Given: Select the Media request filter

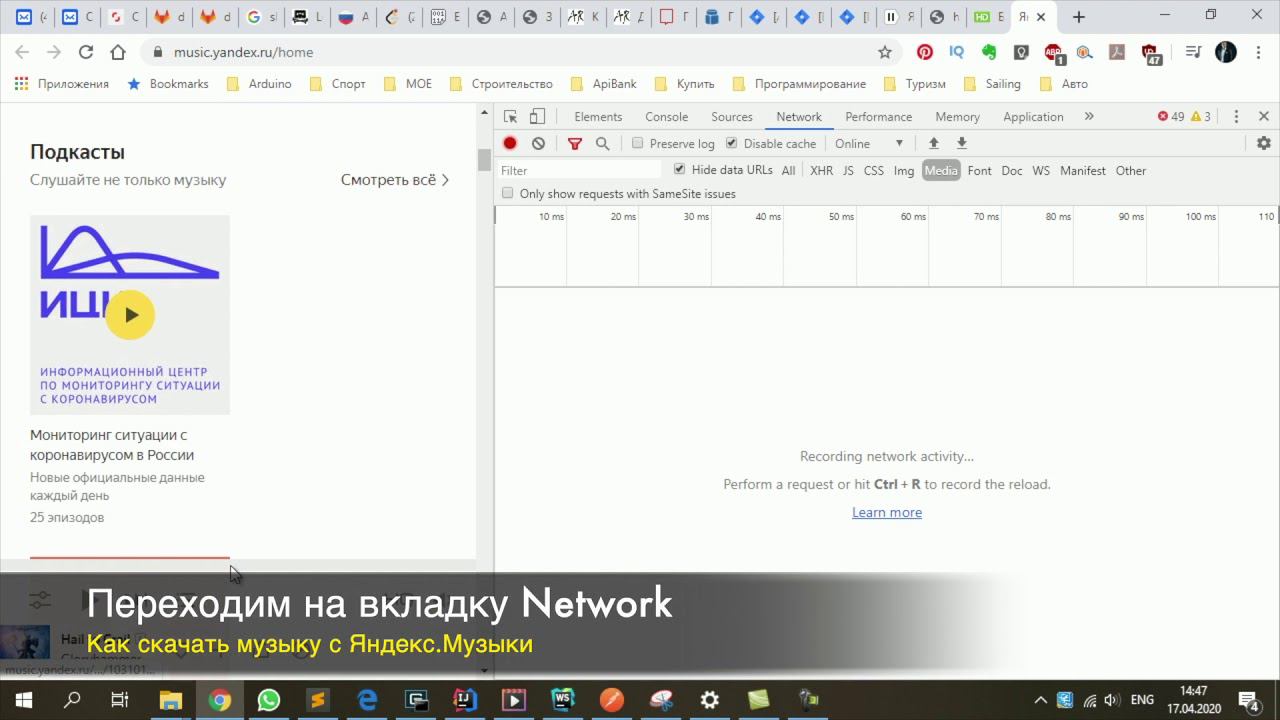Looking at the screenshot, I should tap(941, 171).
